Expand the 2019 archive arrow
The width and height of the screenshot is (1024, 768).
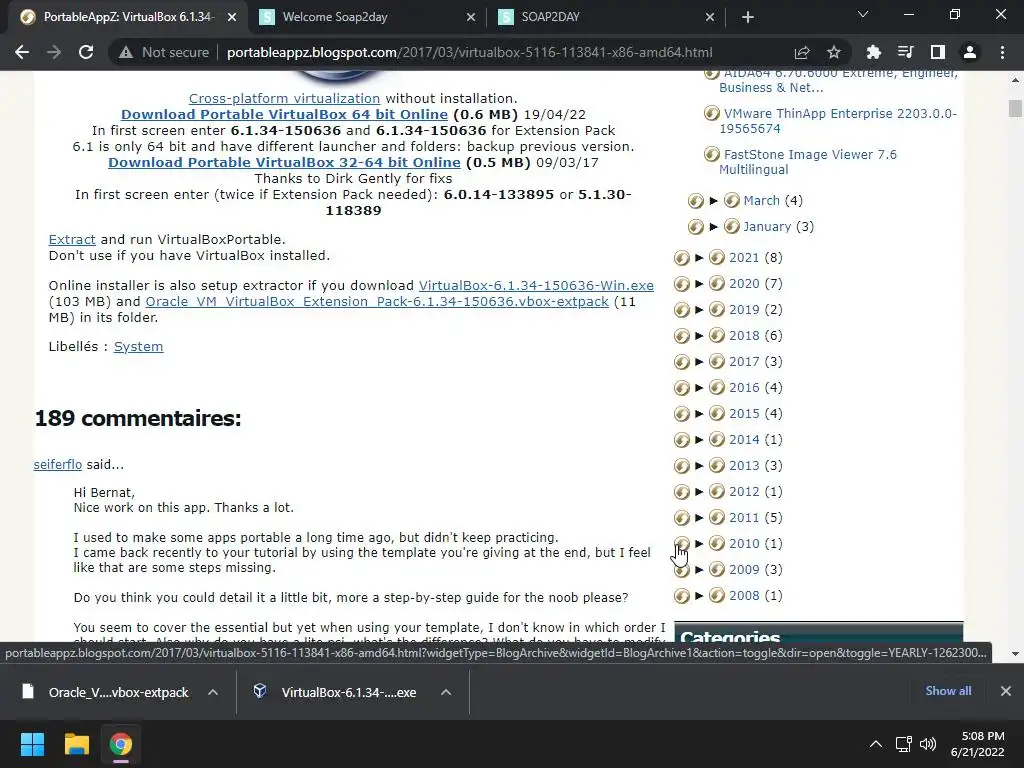pos(699,310)
